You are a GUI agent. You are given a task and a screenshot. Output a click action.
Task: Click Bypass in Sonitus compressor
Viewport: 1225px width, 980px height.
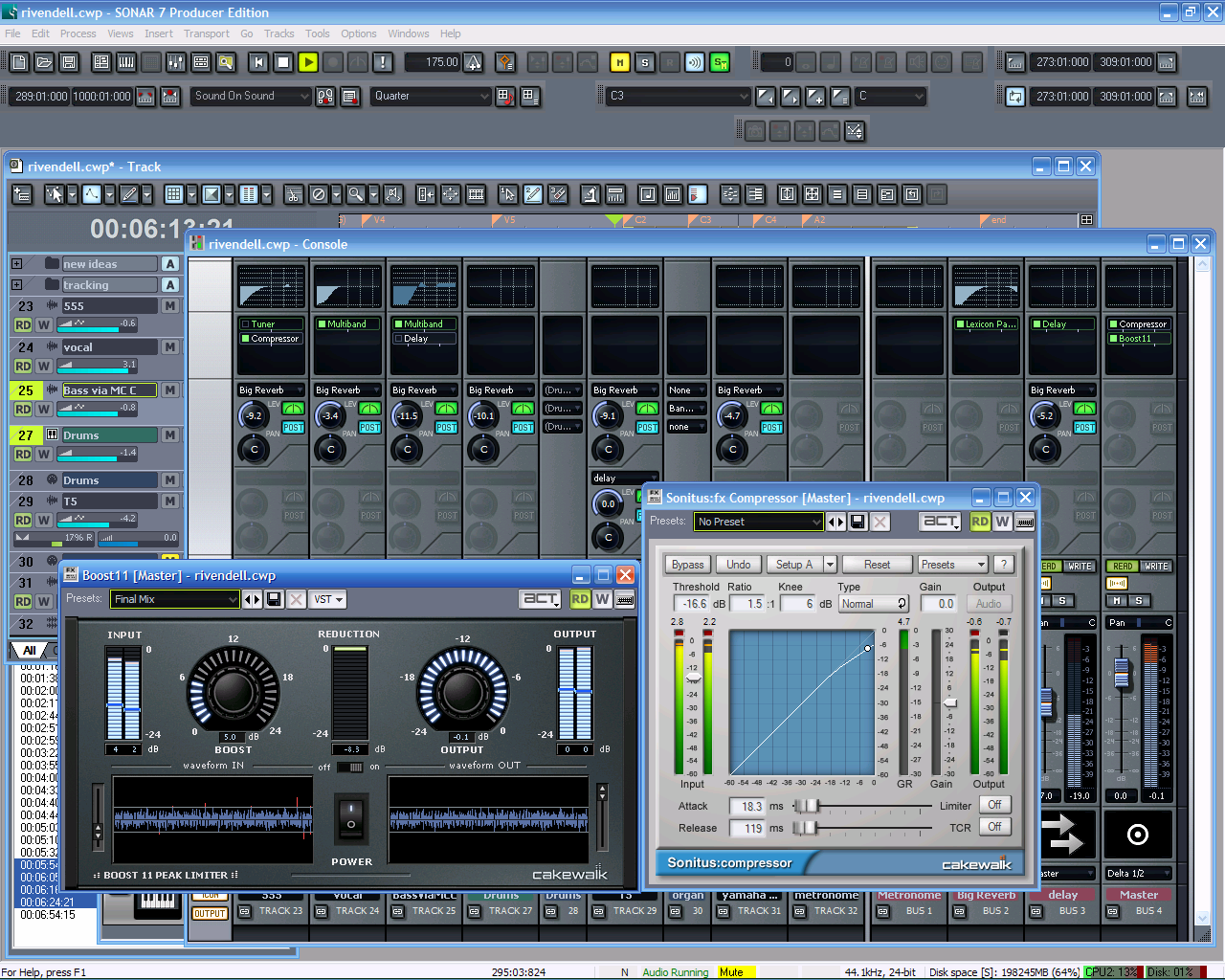[x=687, y=565]
